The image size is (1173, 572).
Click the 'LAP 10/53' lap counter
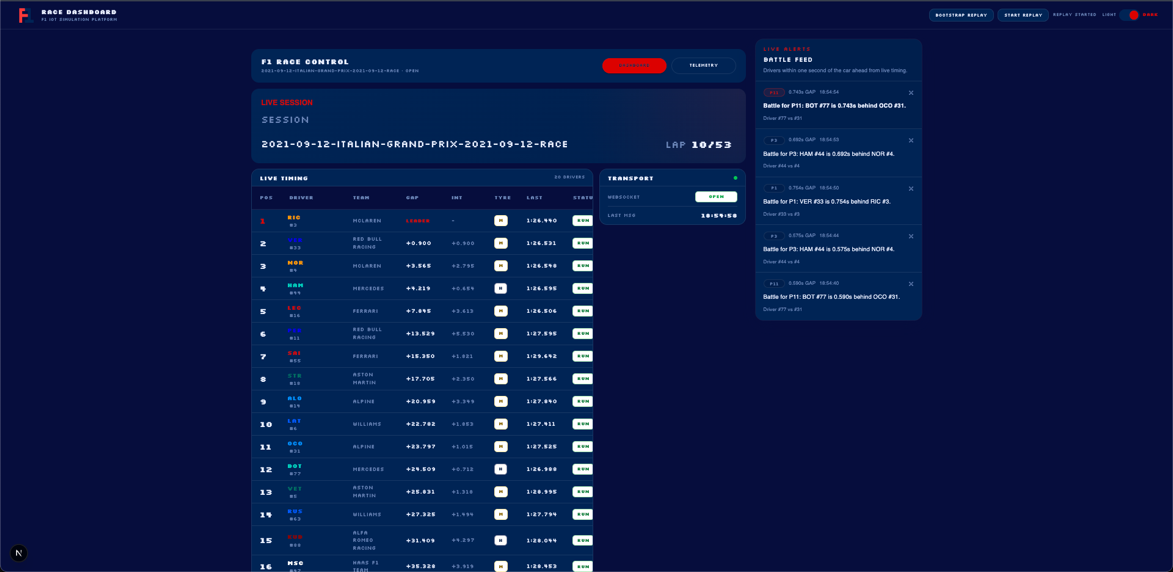tap(699, 144)
